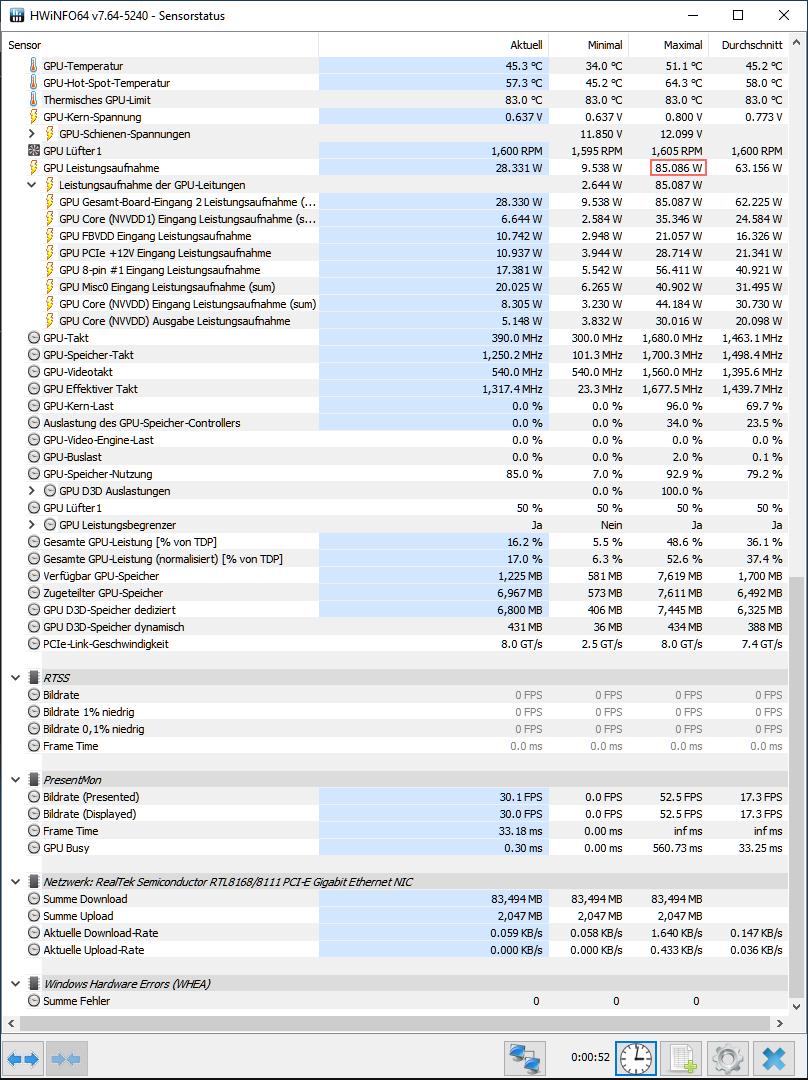The height and width of the screenshot is (1080, 808).
Task: Expand the GPU Leistungsbegrenzer group
Action: [32, 525]
